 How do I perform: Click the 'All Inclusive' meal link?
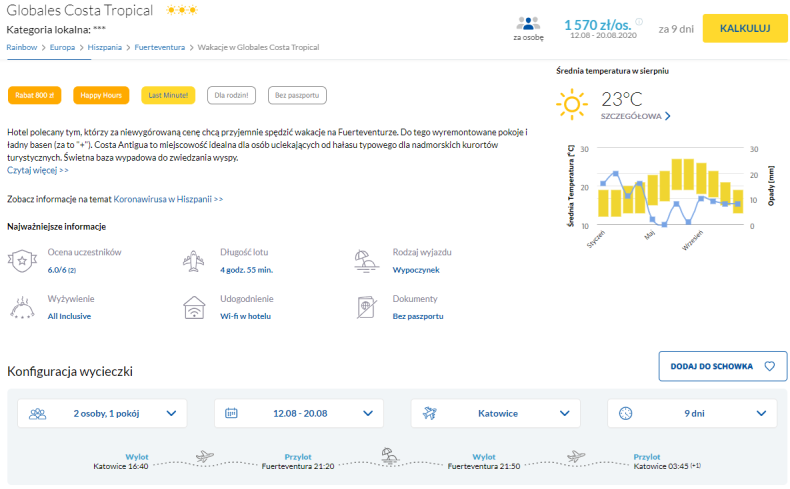coord(70,316)
